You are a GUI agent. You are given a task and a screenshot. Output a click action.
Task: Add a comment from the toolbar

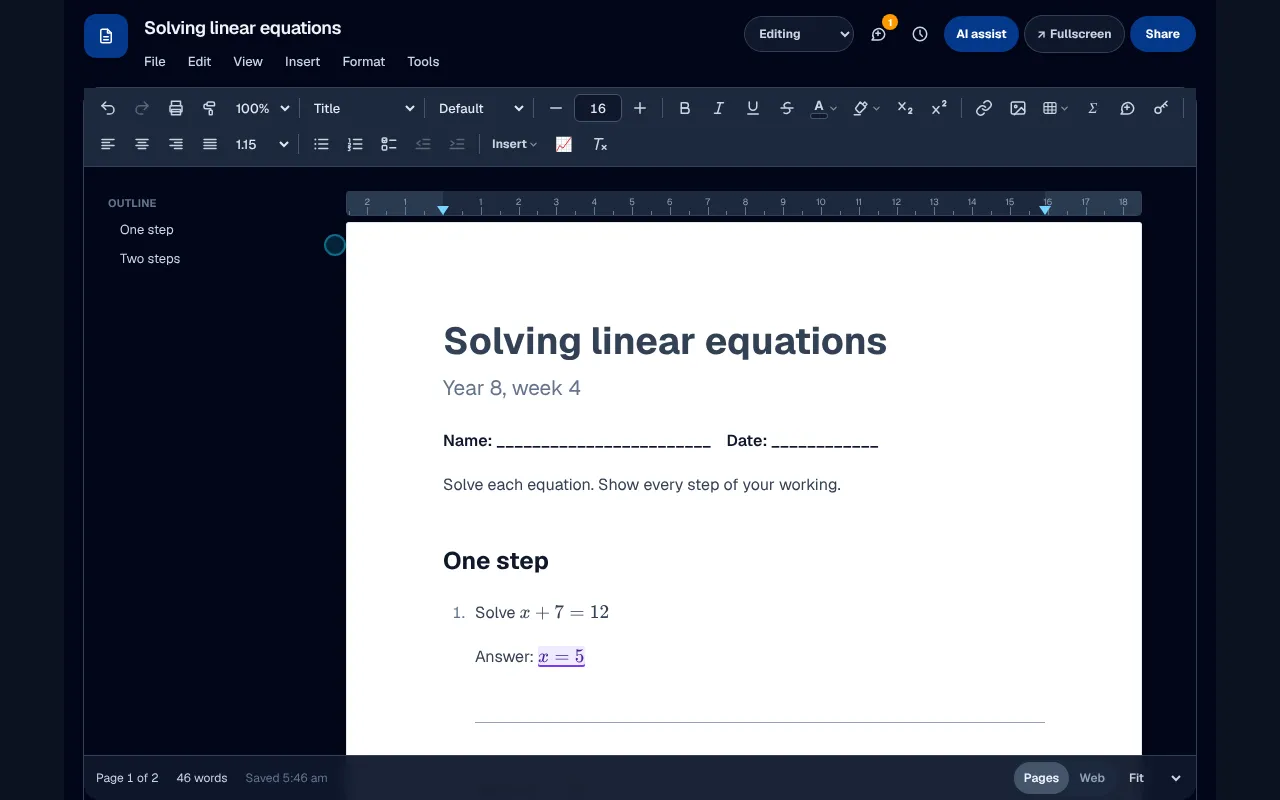click(x=1127, y=108)
